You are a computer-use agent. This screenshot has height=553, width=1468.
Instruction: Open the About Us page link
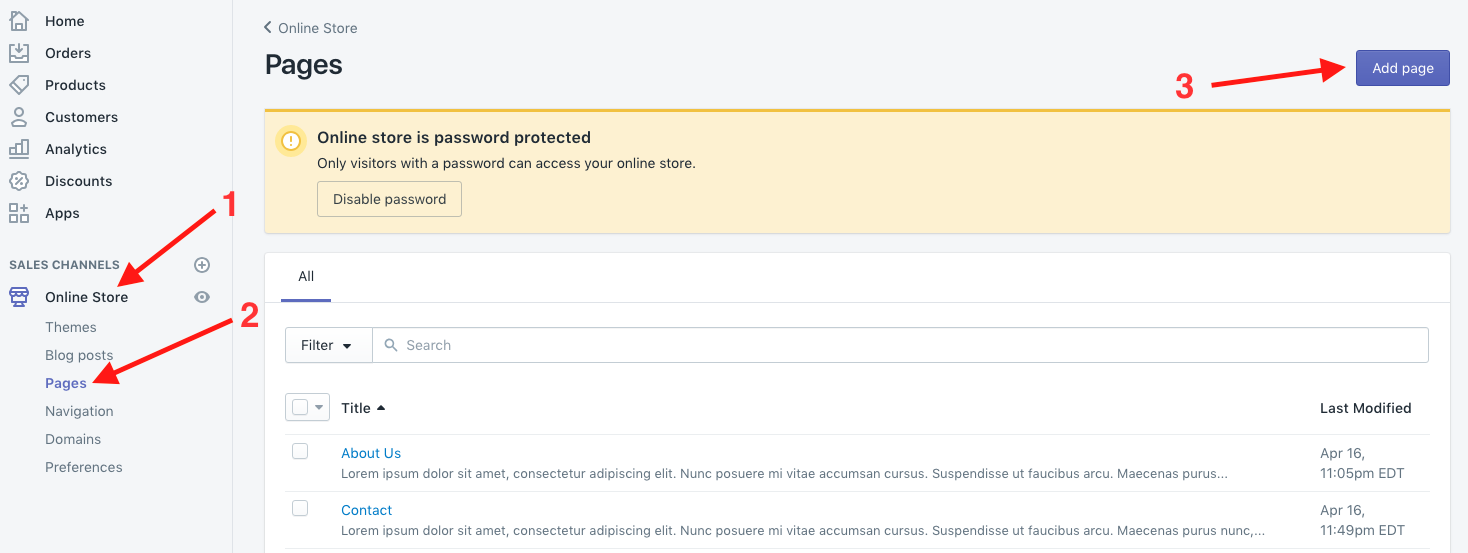coord(371,453)
